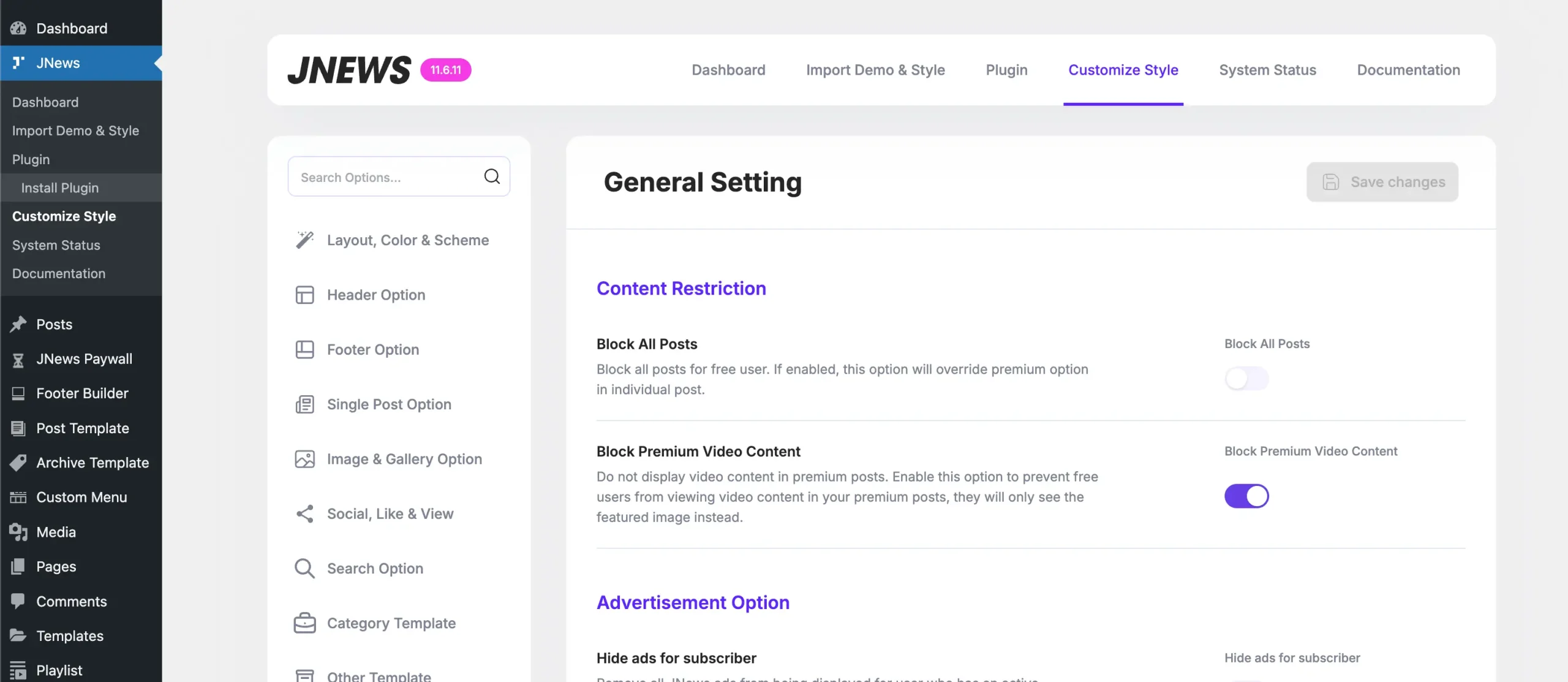Click the Footer Option layout icon
Image resolution: width=1568 pixels, height=682 pixels.
coord(304,349)
